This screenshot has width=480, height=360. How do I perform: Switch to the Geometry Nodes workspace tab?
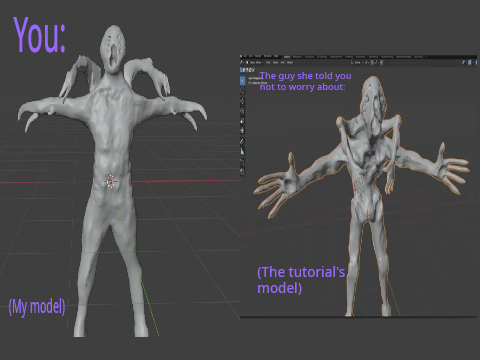coord(404,57)
